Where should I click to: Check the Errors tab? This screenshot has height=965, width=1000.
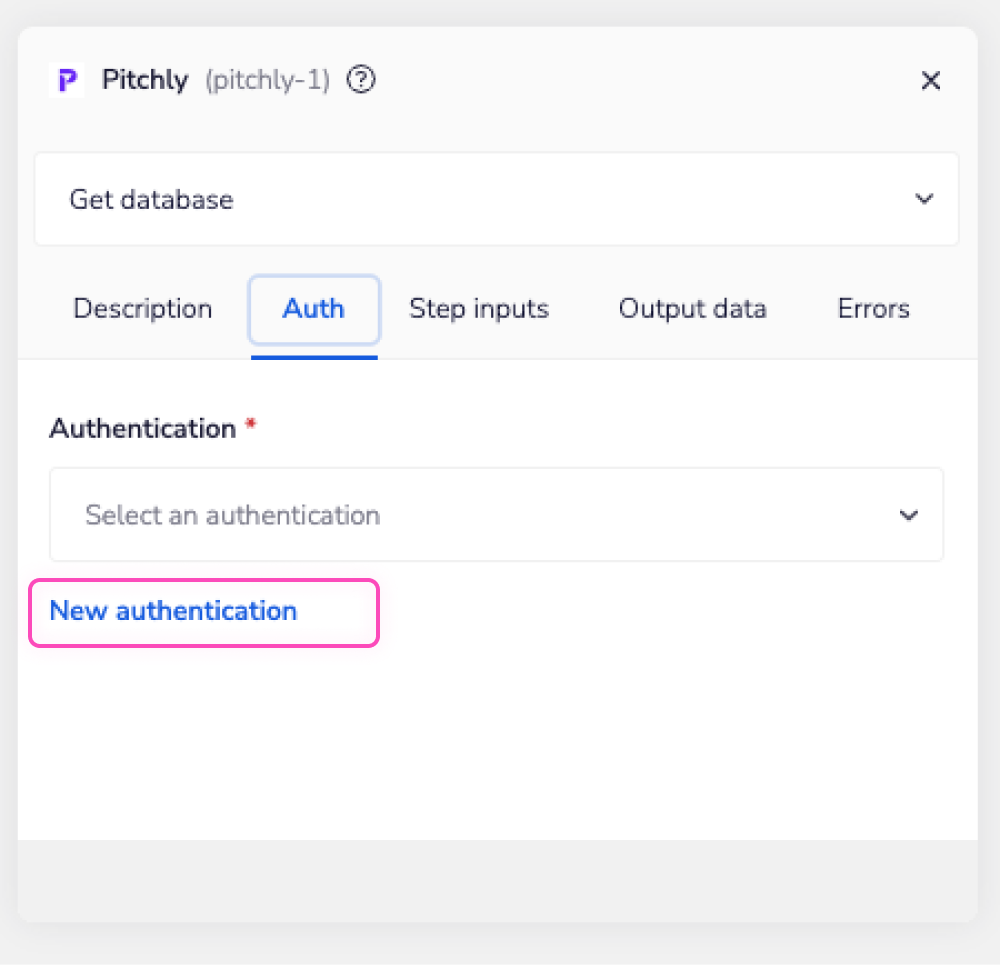tap(873, 309)
